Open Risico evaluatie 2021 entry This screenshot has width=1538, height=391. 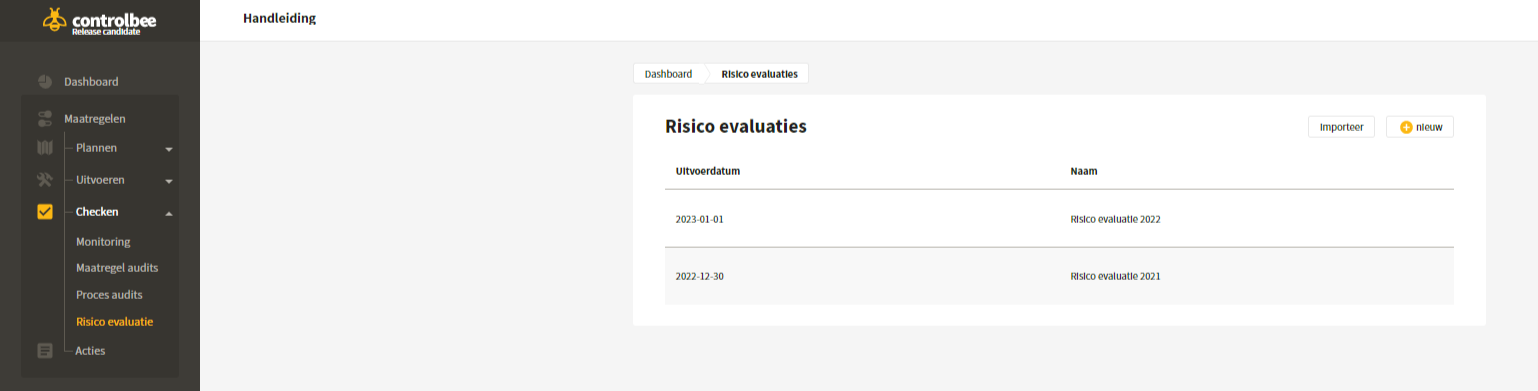pyautogui.click(x=1115, y=276)
